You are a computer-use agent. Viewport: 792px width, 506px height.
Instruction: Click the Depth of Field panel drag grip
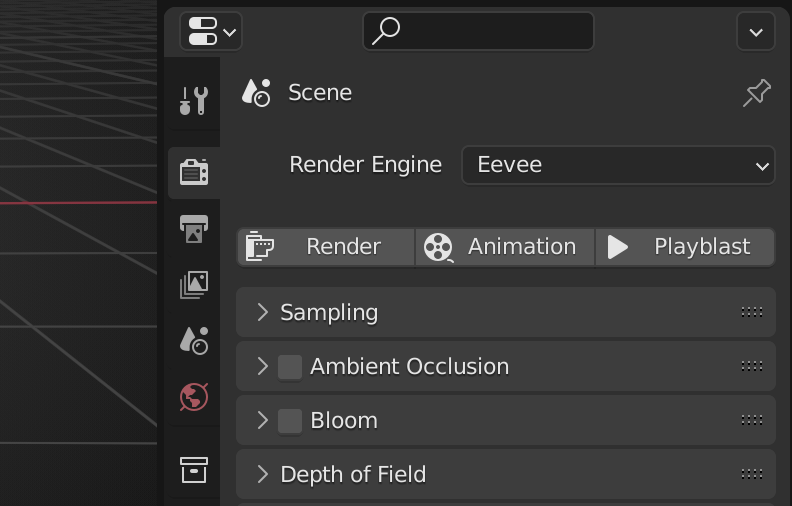point(752,474)
